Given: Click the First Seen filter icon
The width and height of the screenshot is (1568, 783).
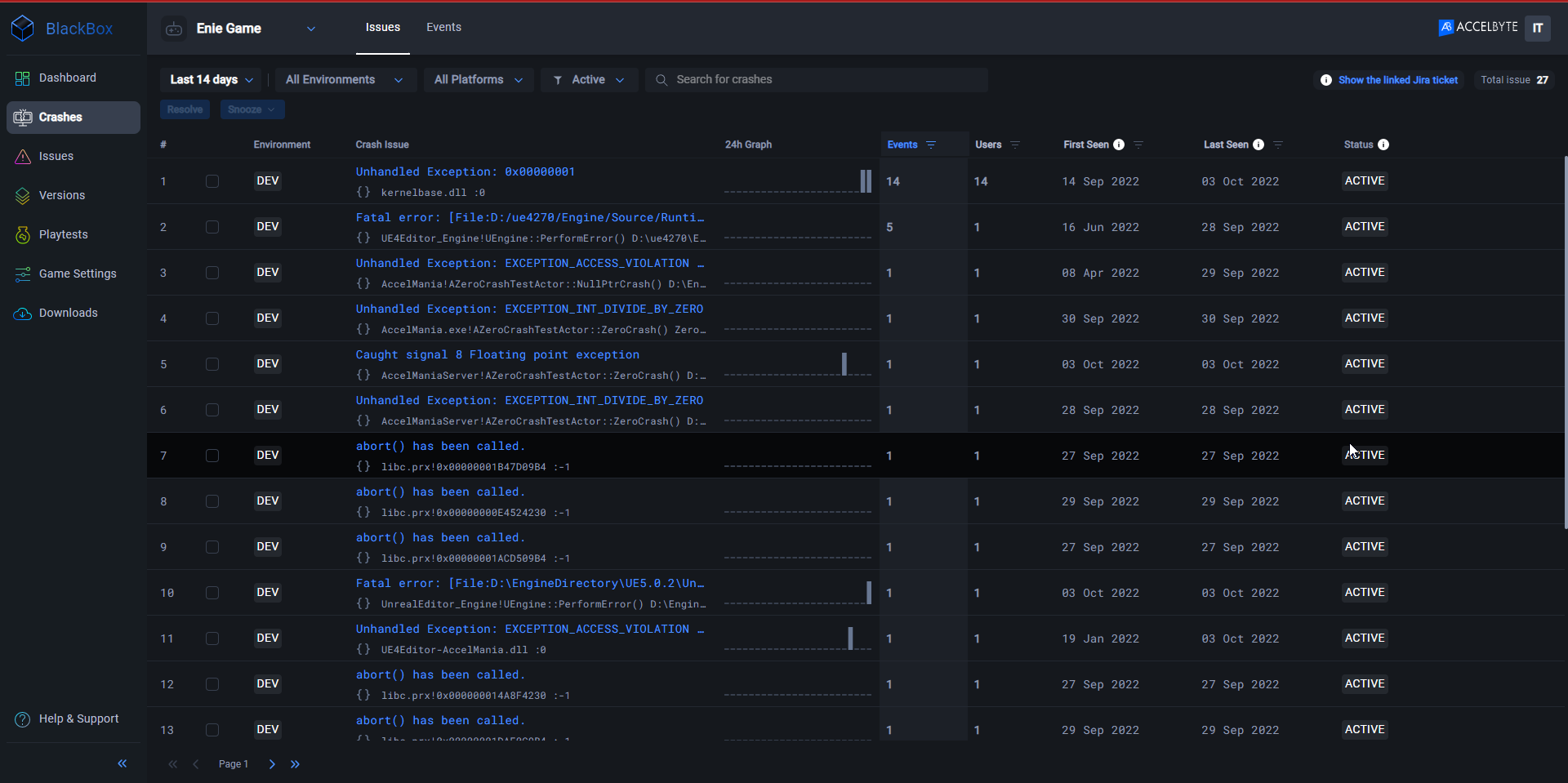Looking at the screenshot, I should [1138, 145].
